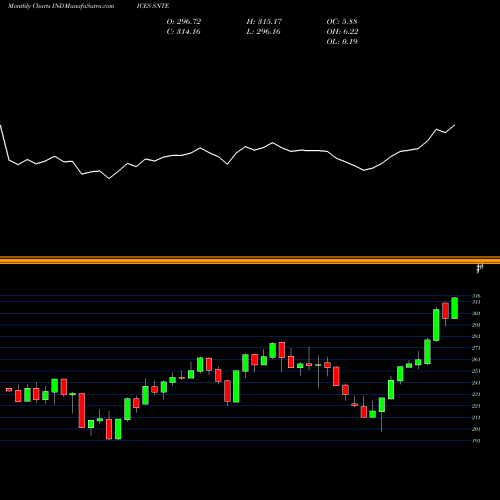Viewport: 500px width, 500px height.
Task: Click the 221 price axis label
Action: [x=476, y=406]
